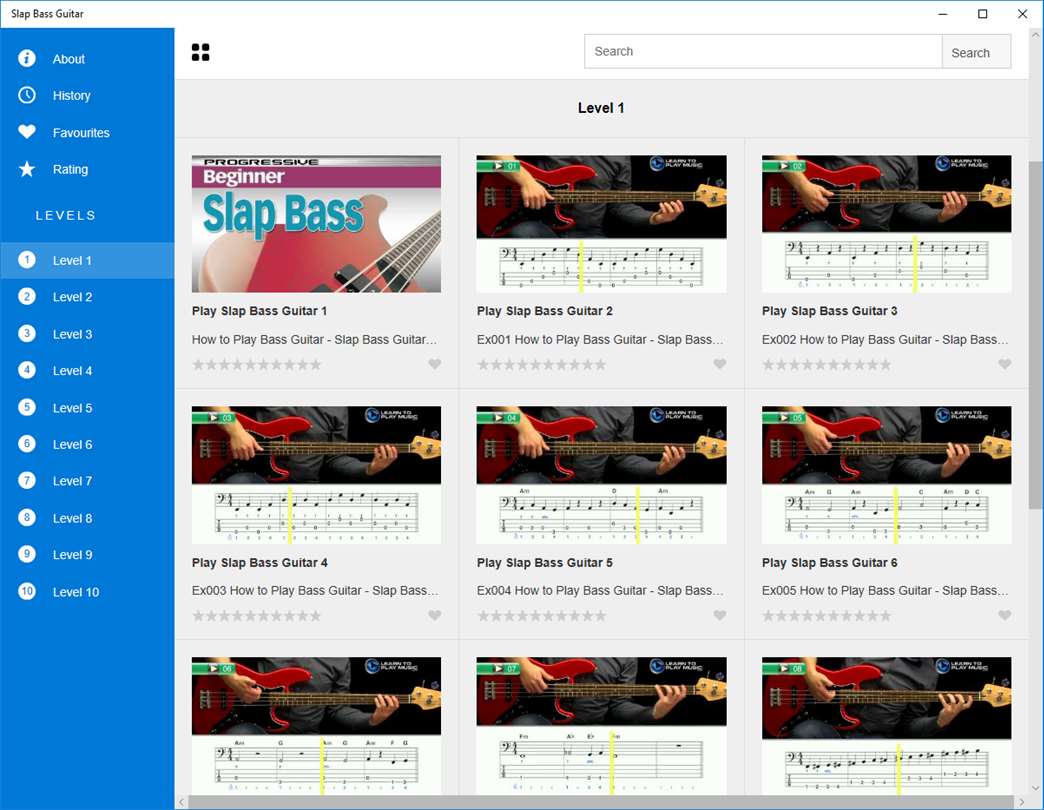Favourite Play Slap Bass Guitar 3 heart

point(1005,364)
